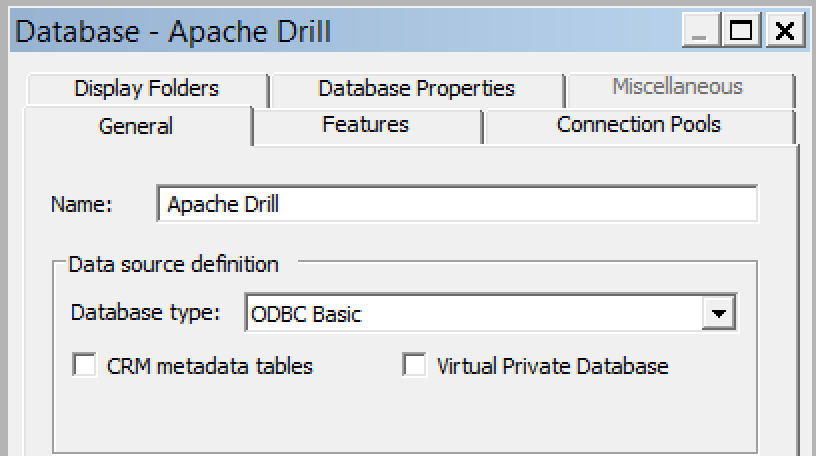816x456 pixels.
Task: Enable the CRM metadata tables checkbox
Action: pyautogui.click(x=84, y=365)
